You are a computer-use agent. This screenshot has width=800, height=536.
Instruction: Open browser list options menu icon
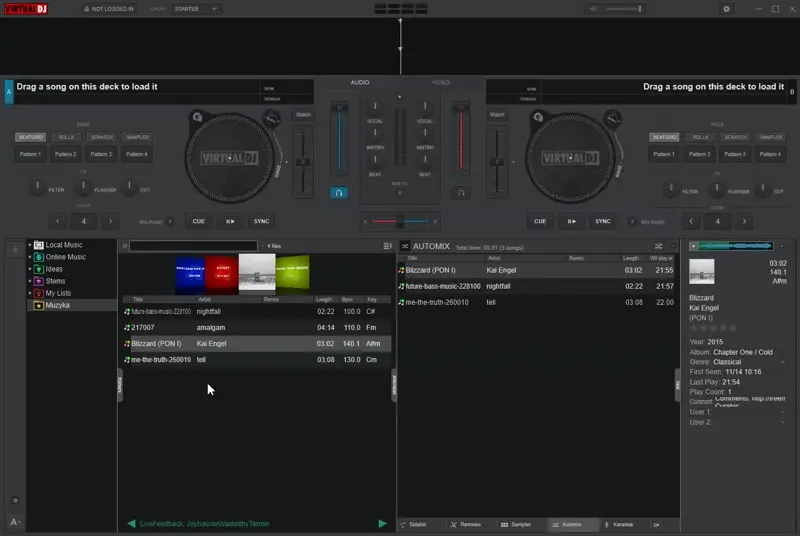click(387, 246)
